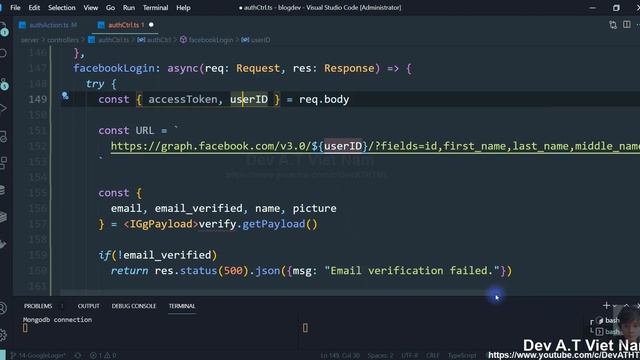640x360 pixels.
Task: Open the userID breadcrumb
Action: (256, 40)
